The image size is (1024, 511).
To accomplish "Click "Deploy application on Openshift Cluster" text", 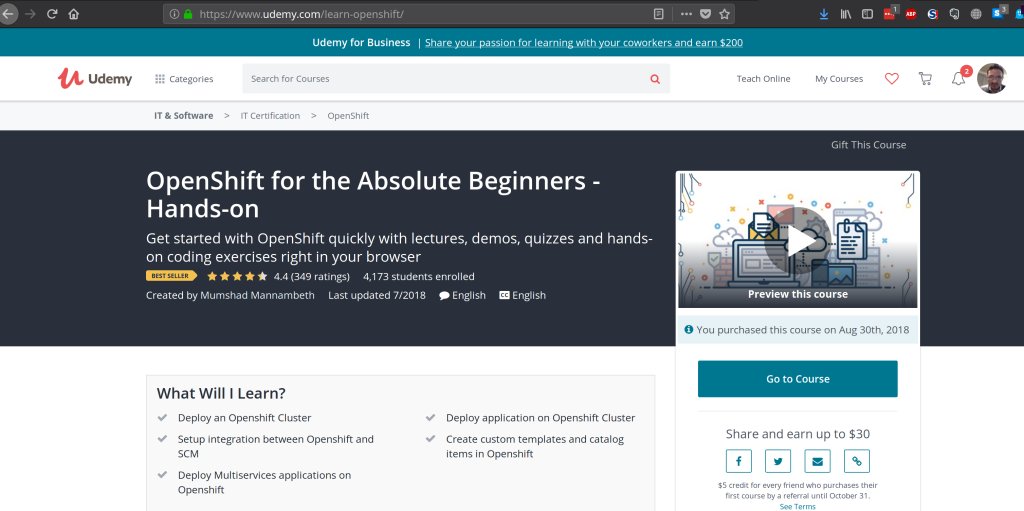I will 541,418.
